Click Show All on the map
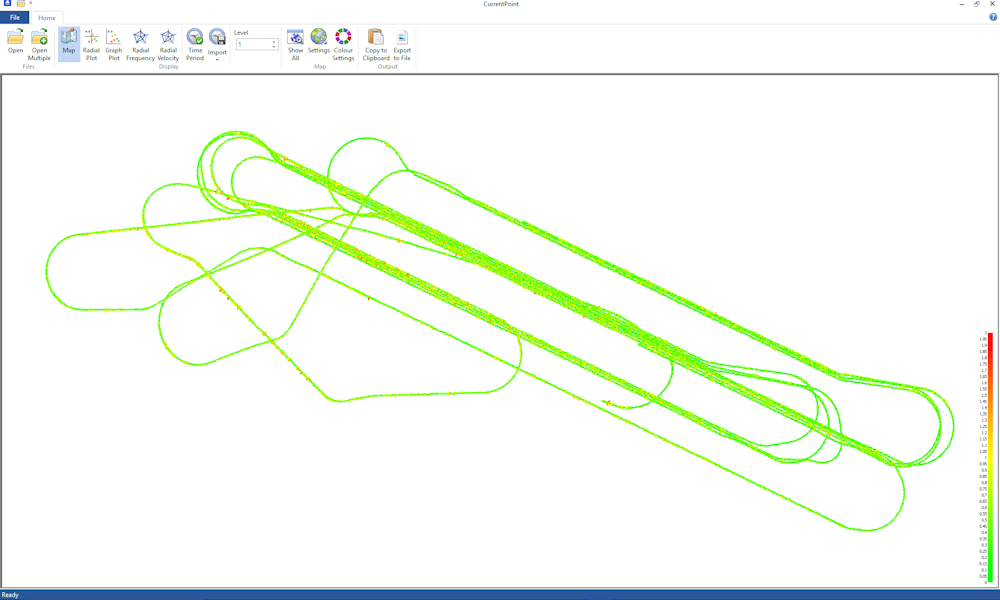1000x600 pixels. (295, 43)
